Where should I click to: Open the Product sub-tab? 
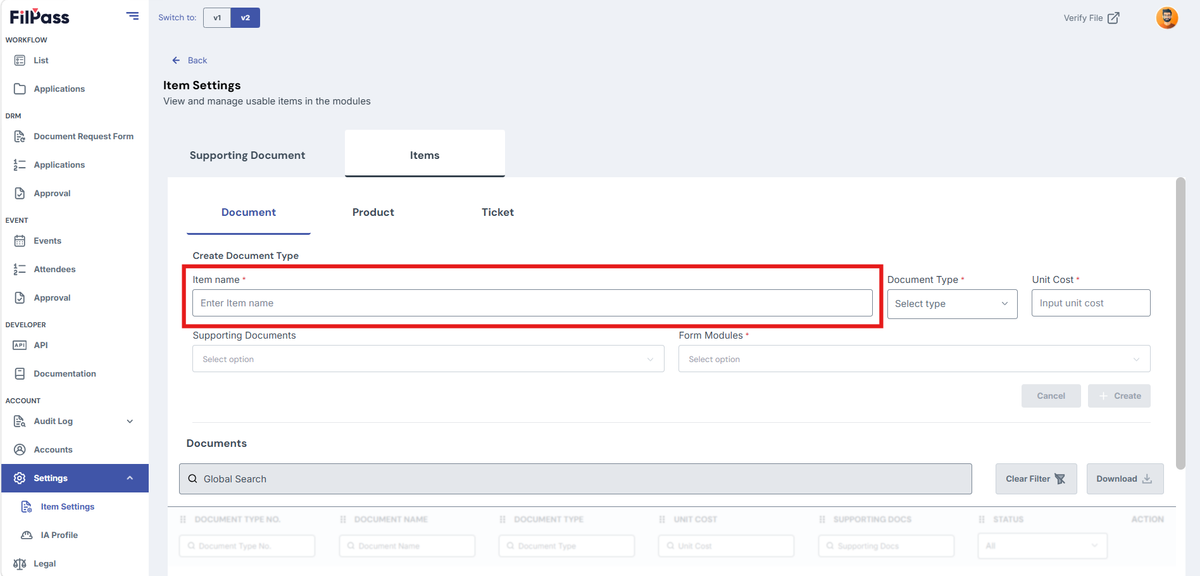[373, 213]
